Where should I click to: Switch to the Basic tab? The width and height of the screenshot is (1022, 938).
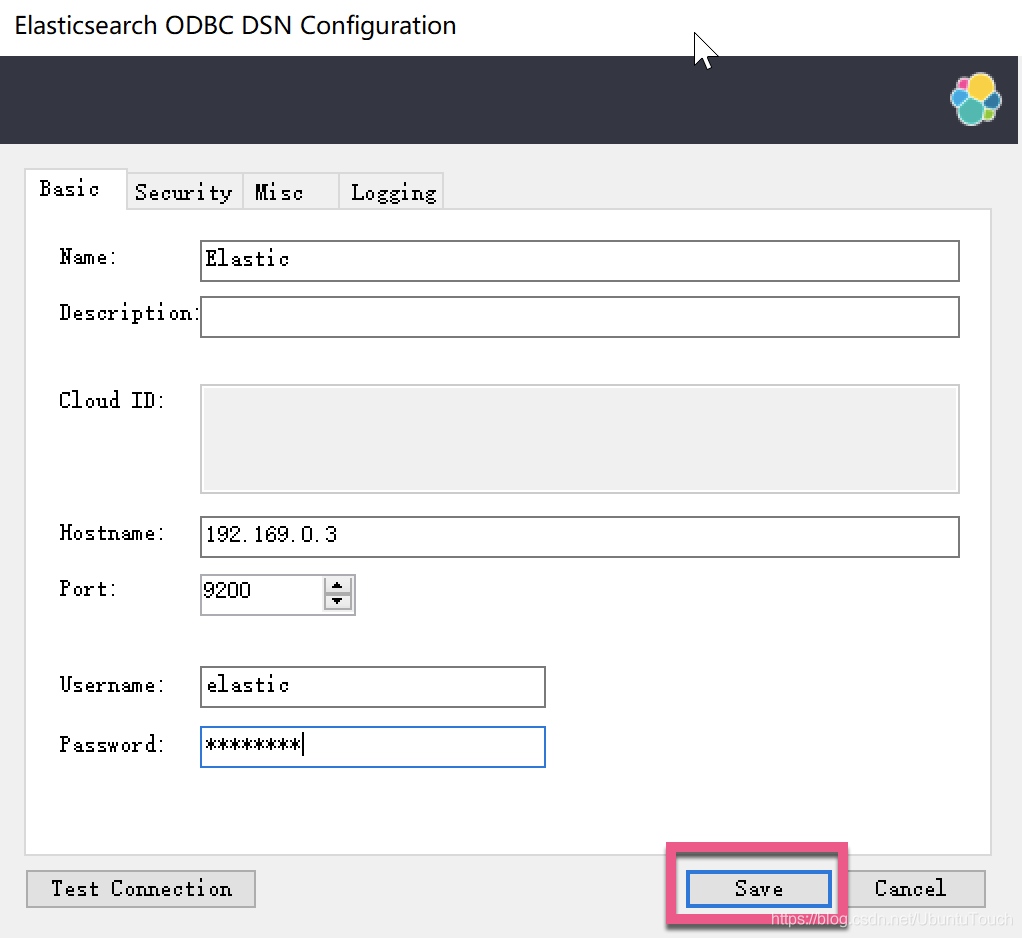pyautogui.click(x=70, y=189)
